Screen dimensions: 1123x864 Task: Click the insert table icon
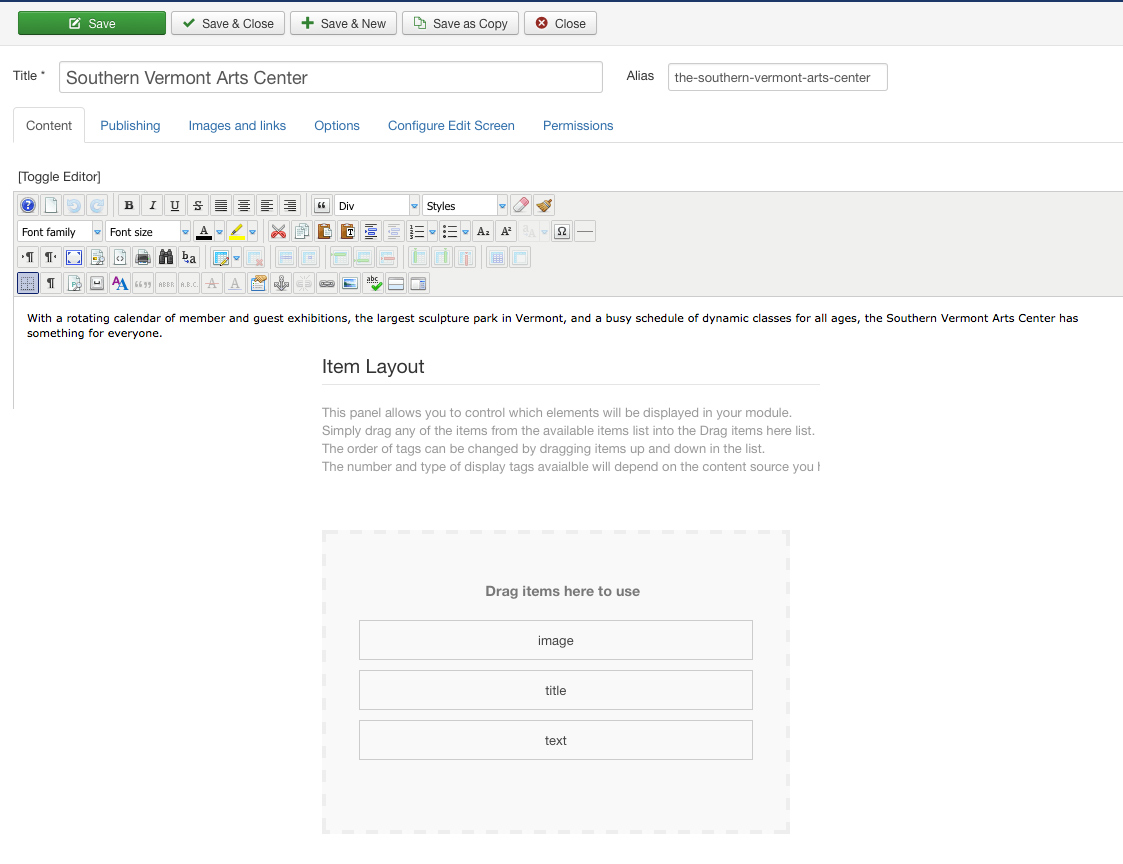[x=221, y=257]
